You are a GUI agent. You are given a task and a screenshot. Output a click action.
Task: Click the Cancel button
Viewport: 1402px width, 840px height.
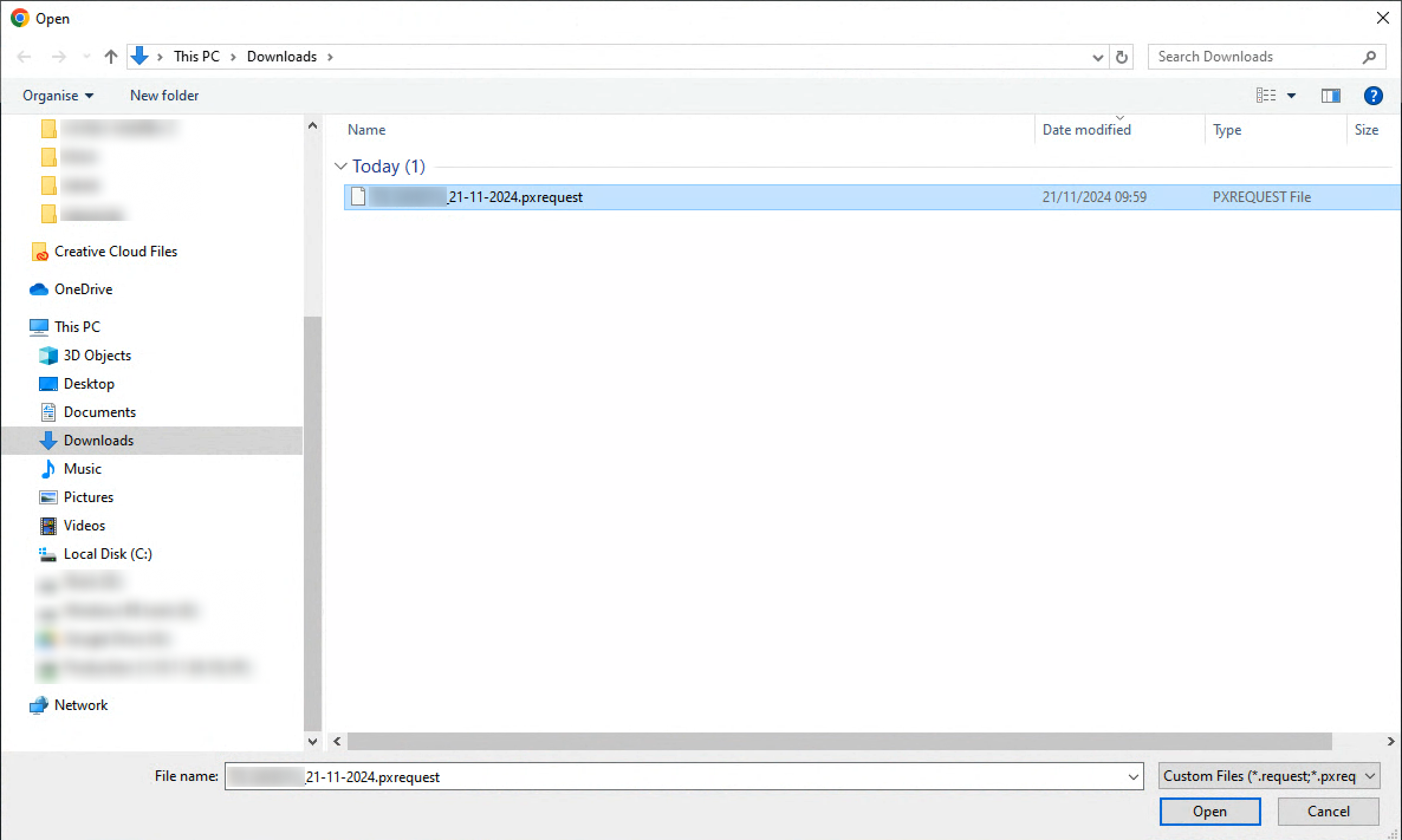point(1328,812)
